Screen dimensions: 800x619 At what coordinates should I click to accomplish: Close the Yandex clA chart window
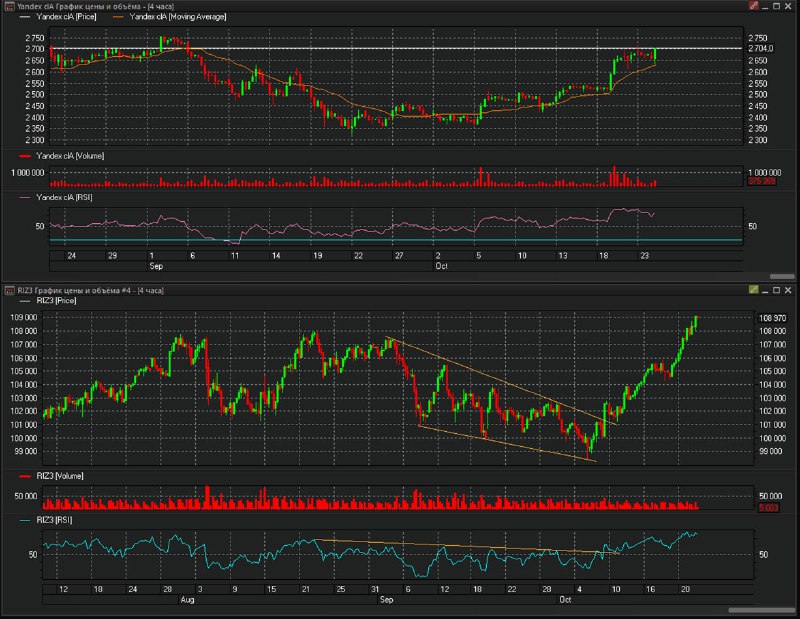[788, 6]
